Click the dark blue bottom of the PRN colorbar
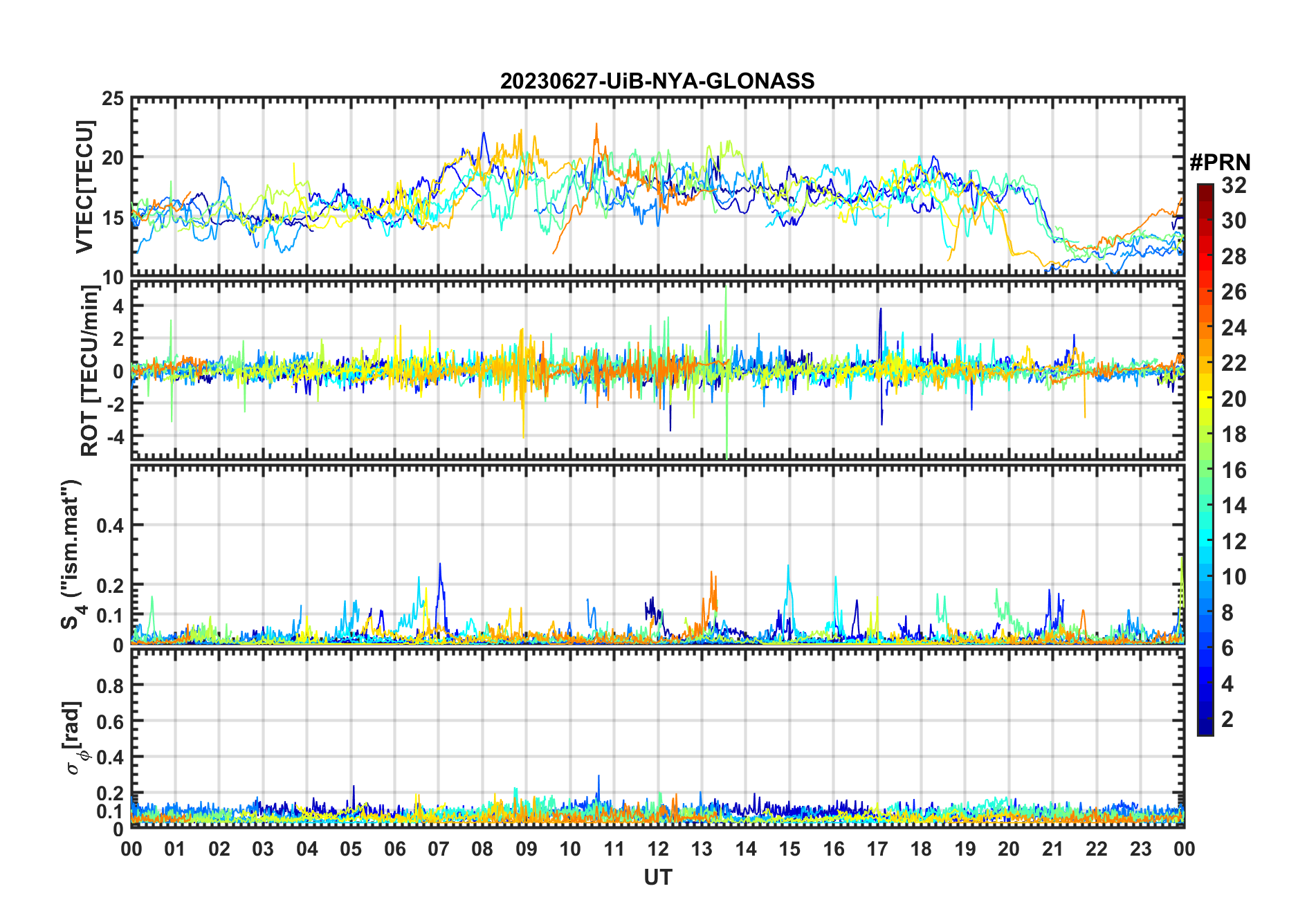The height and width of the screenshot is (920, 1316). point(1205,728)
